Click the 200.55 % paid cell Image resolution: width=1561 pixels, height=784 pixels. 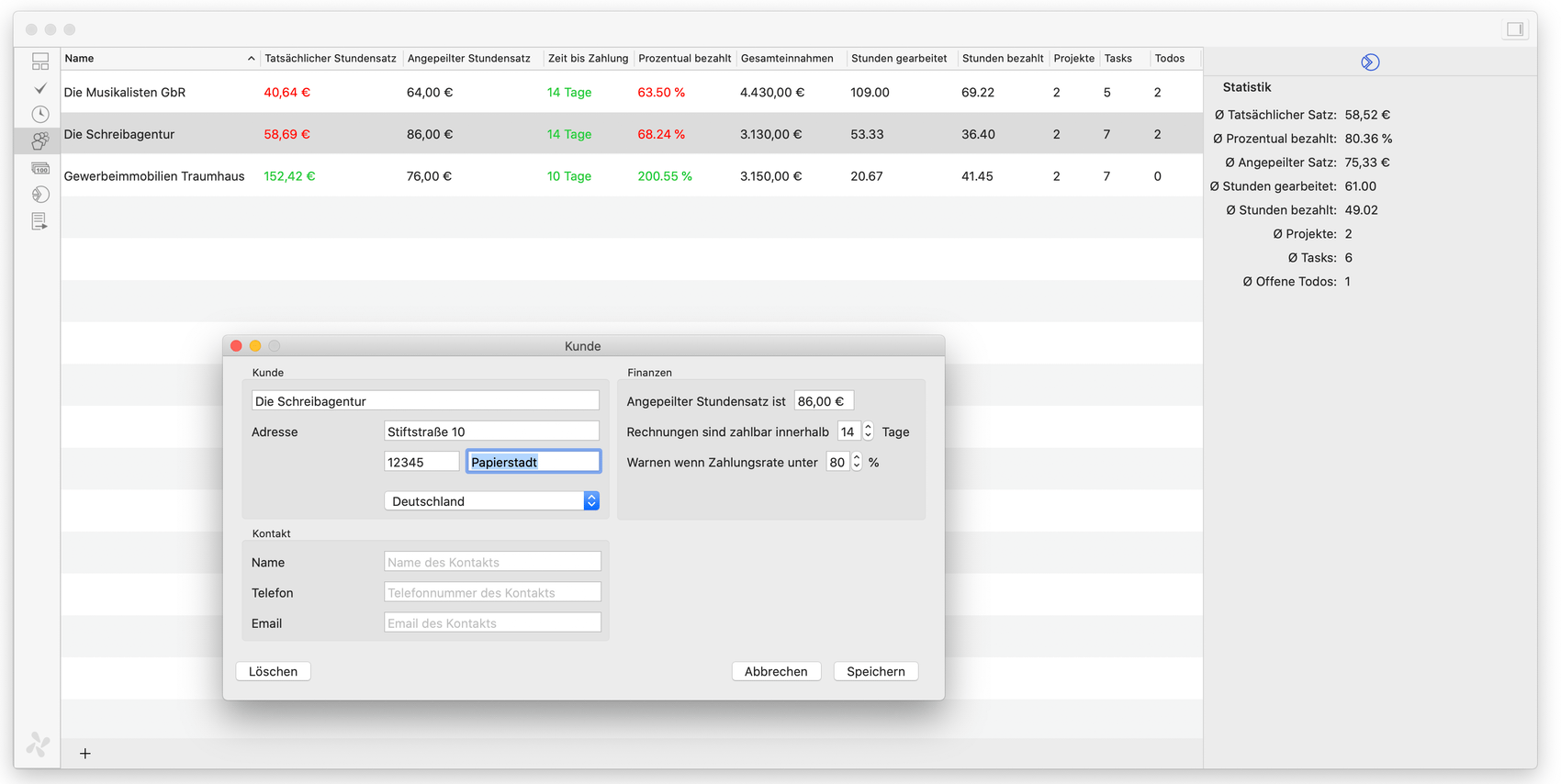point(665,176)
